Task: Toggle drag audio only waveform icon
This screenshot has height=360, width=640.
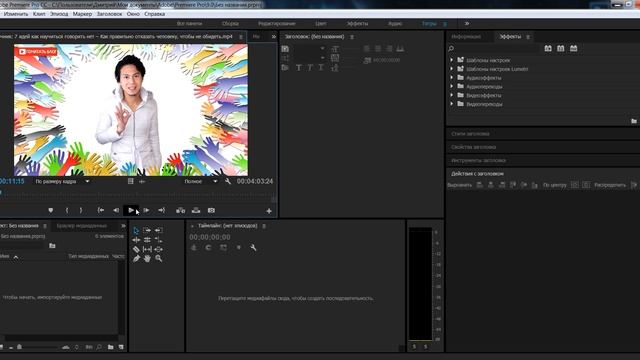Action: click(x=142, y=181)
